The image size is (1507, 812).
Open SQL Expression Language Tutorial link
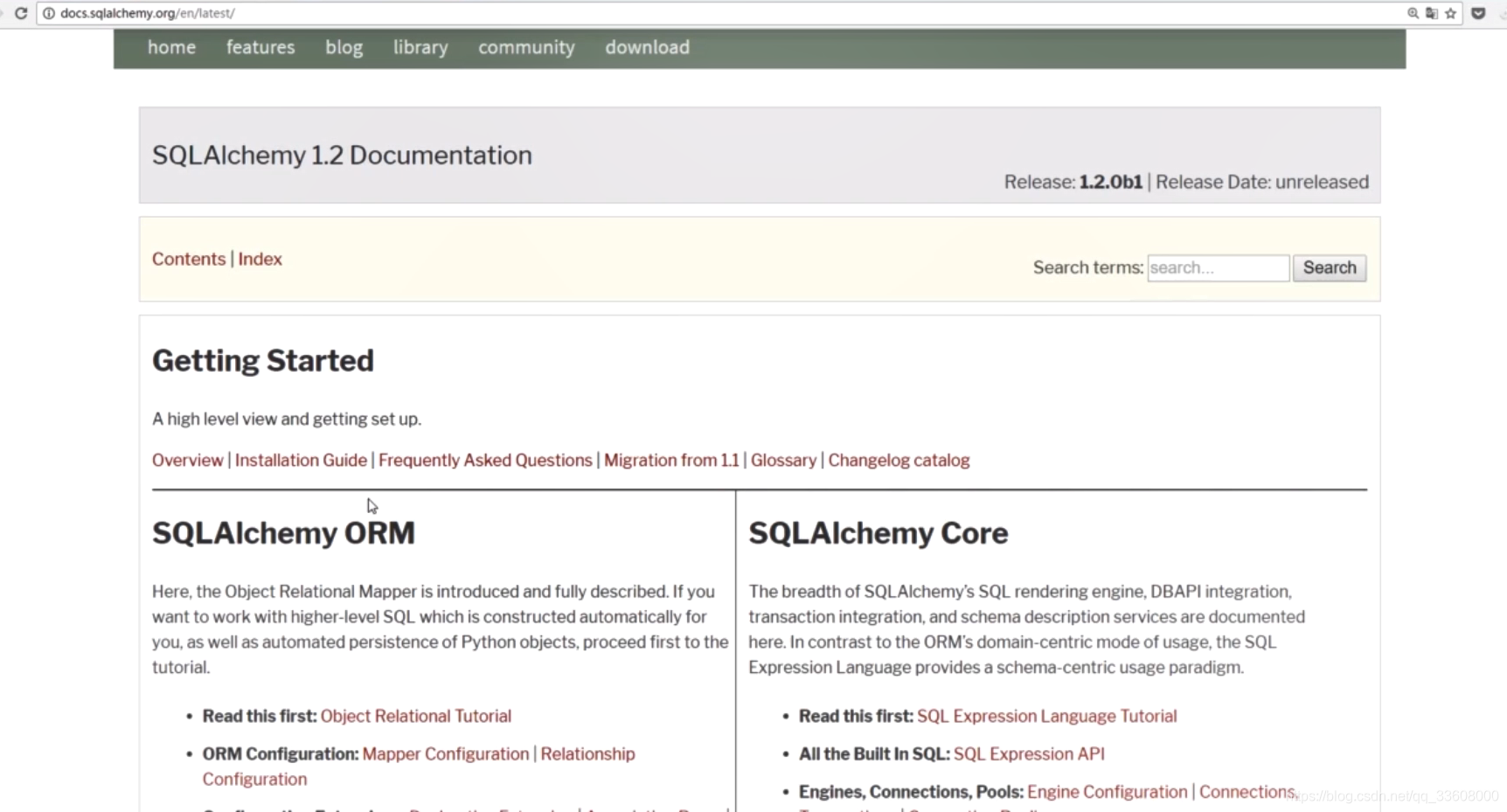(1046, 716)
